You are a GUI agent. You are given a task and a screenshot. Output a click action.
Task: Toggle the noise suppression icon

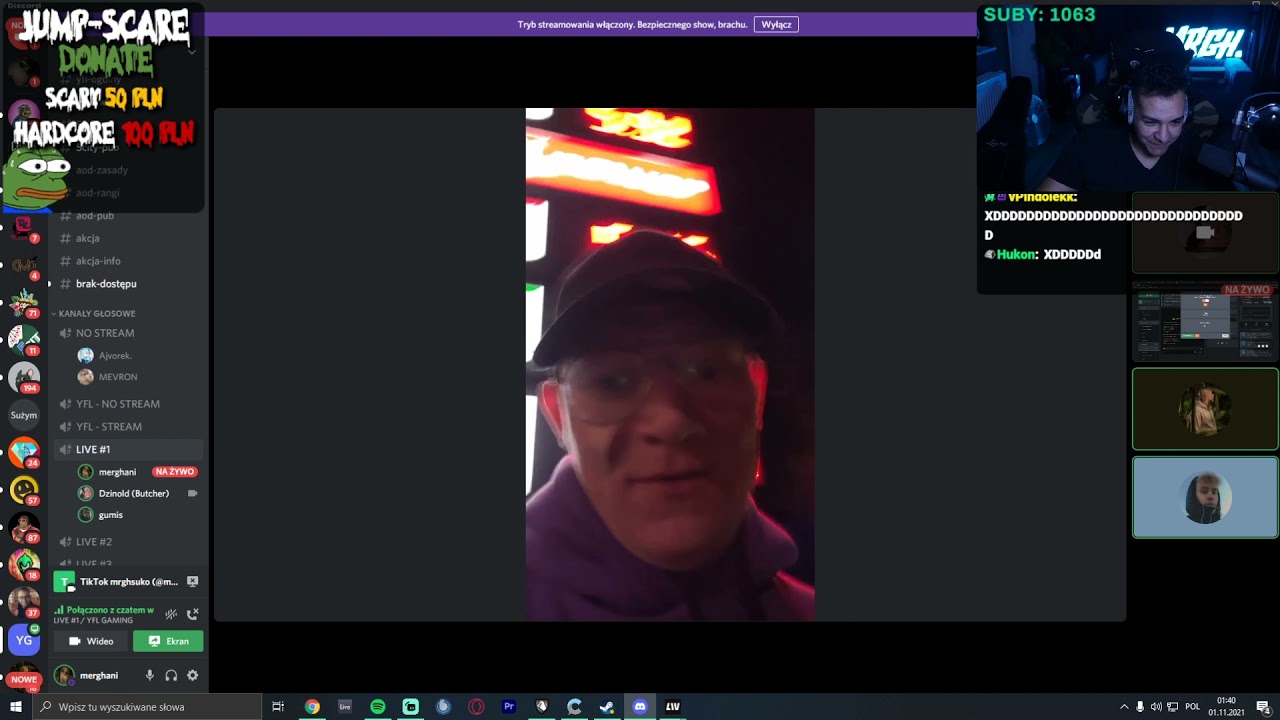[171, 614]
